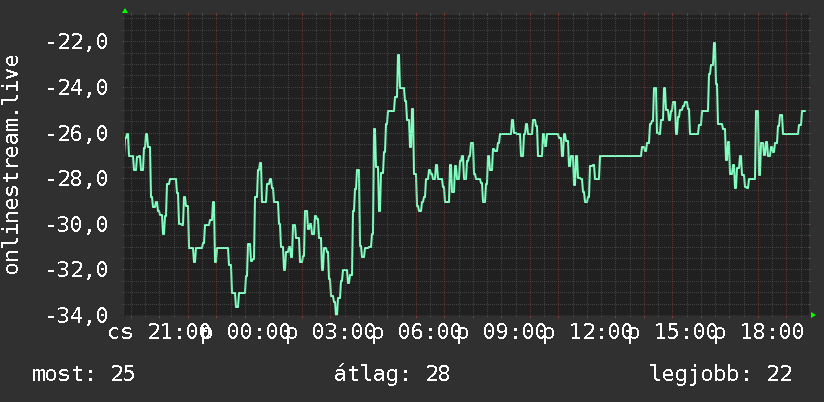
Task: Click the 00:00 time axis label
Action: click(x=259, y=332)
